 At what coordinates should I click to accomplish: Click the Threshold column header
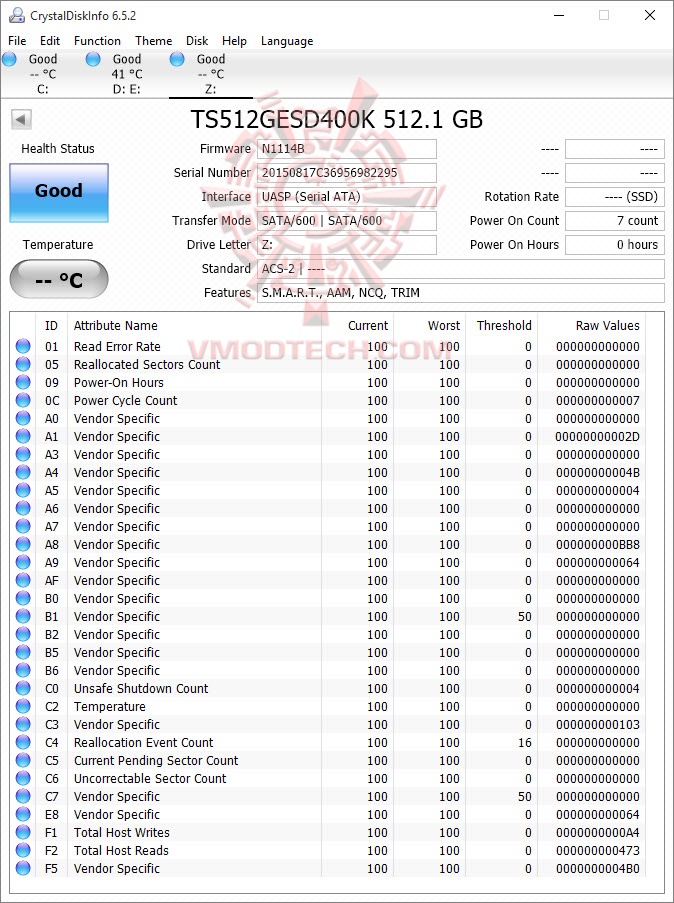point(502,325)
